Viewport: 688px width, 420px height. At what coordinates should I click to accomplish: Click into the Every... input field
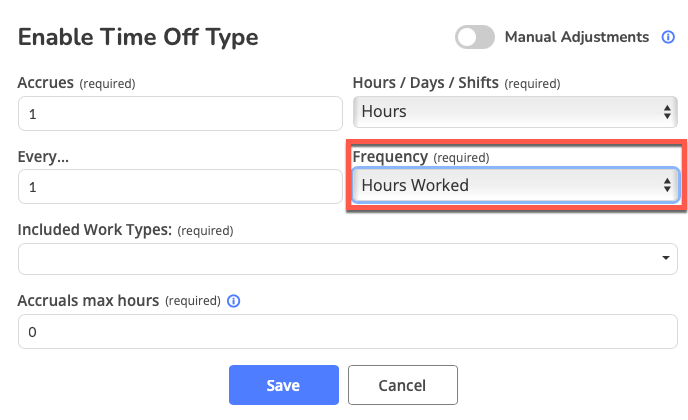point(180,187)
